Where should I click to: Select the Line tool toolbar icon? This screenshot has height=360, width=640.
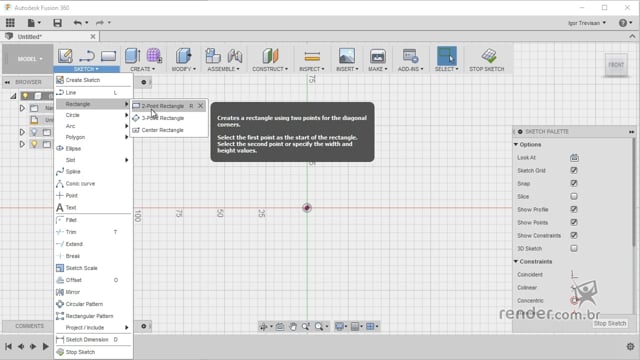pos(87,56)
